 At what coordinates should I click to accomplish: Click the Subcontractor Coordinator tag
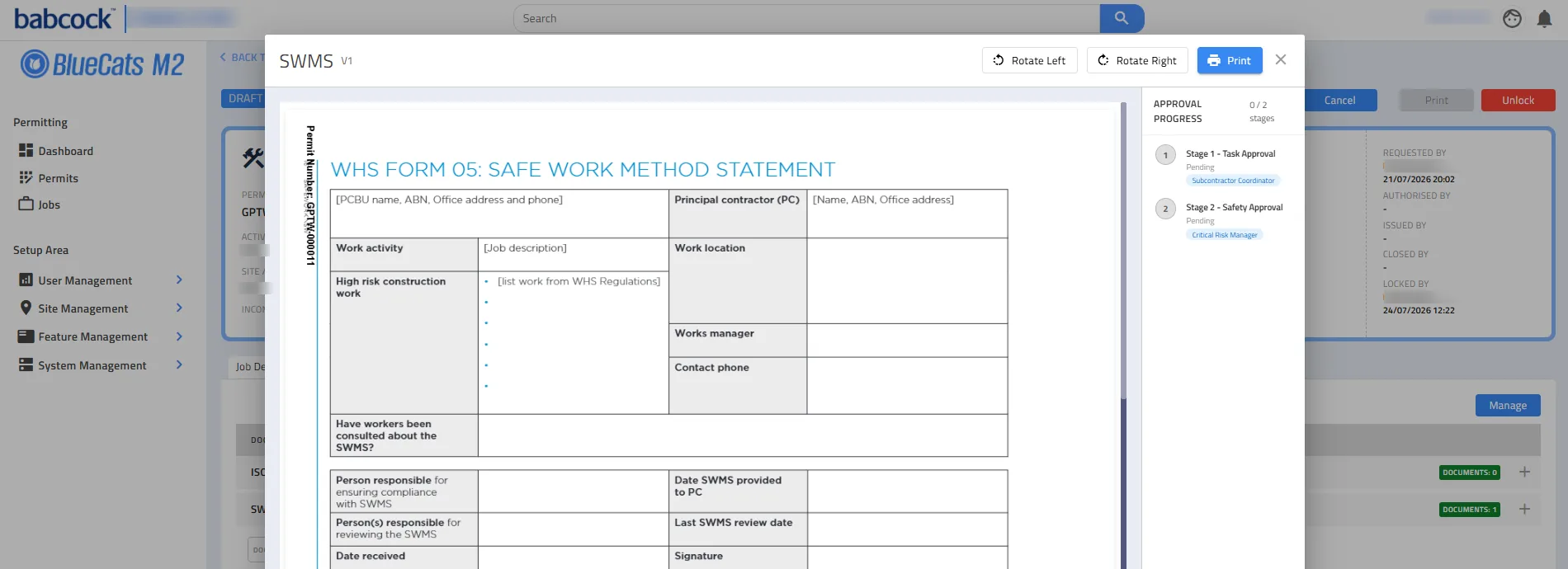pos(1233,181)
